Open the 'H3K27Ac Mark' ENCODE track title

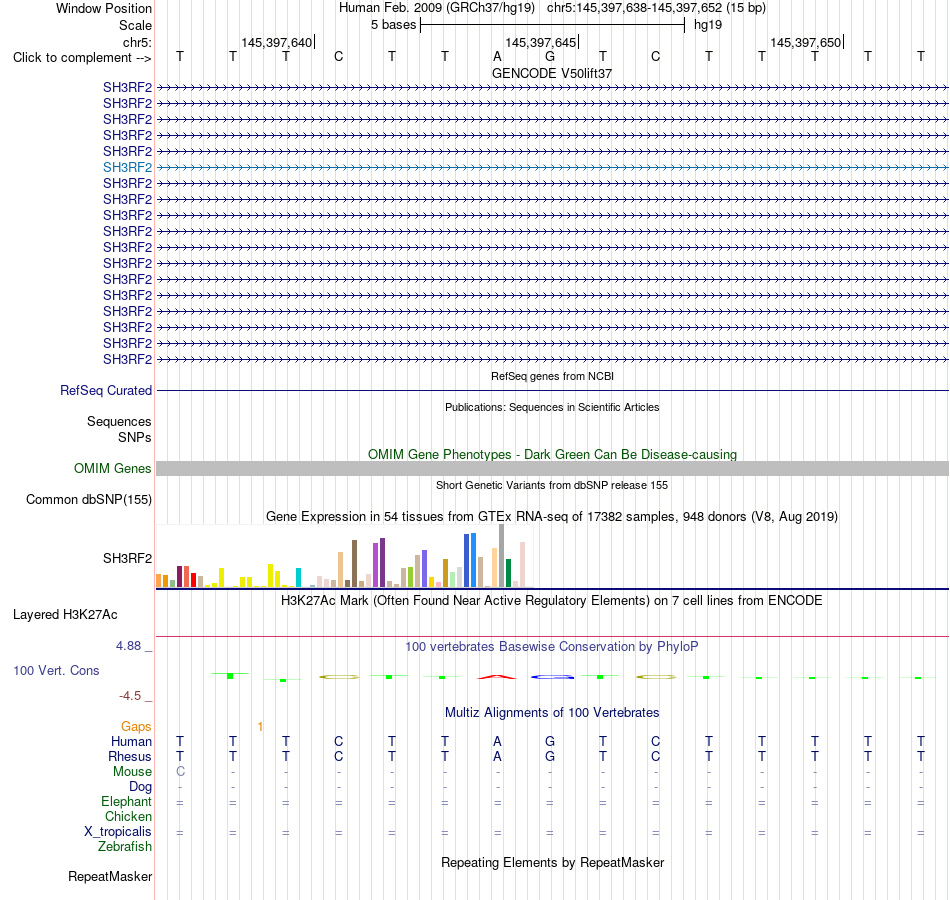pos(552,601)
